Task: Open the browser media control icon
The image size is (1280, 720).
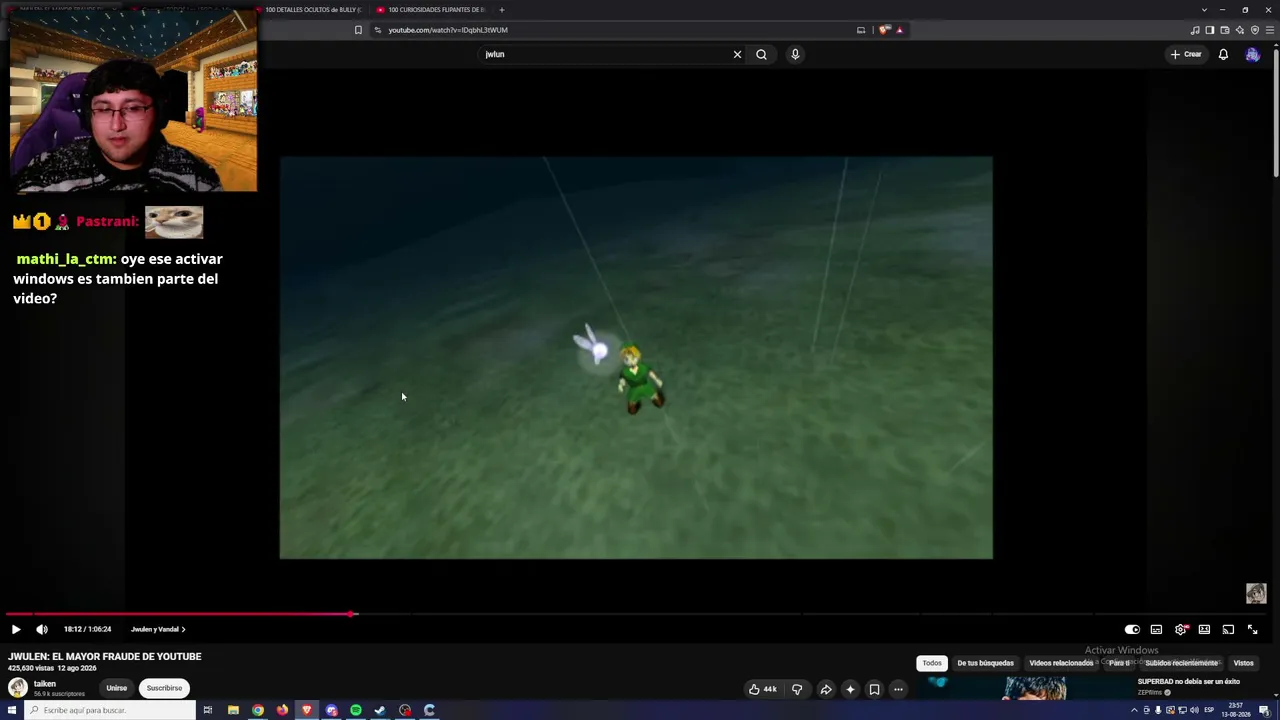Action: (1194, 30)
